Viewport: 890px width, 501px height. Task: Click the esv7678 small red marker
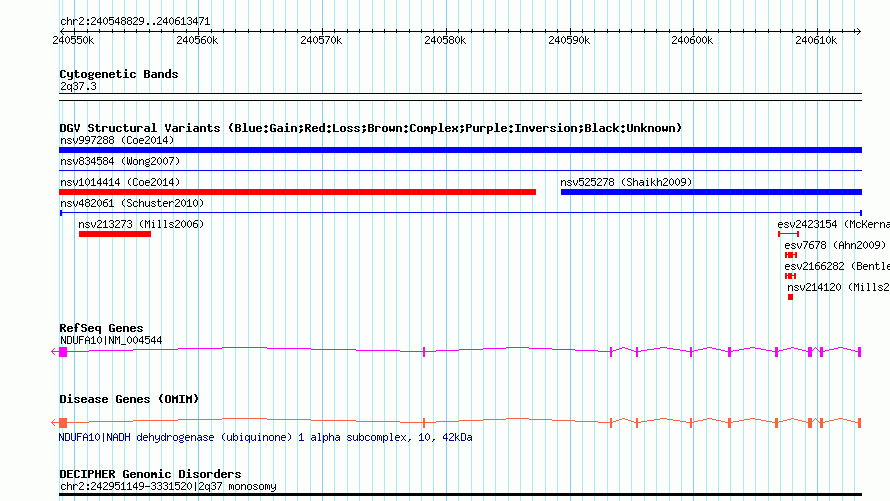(791, 255)
